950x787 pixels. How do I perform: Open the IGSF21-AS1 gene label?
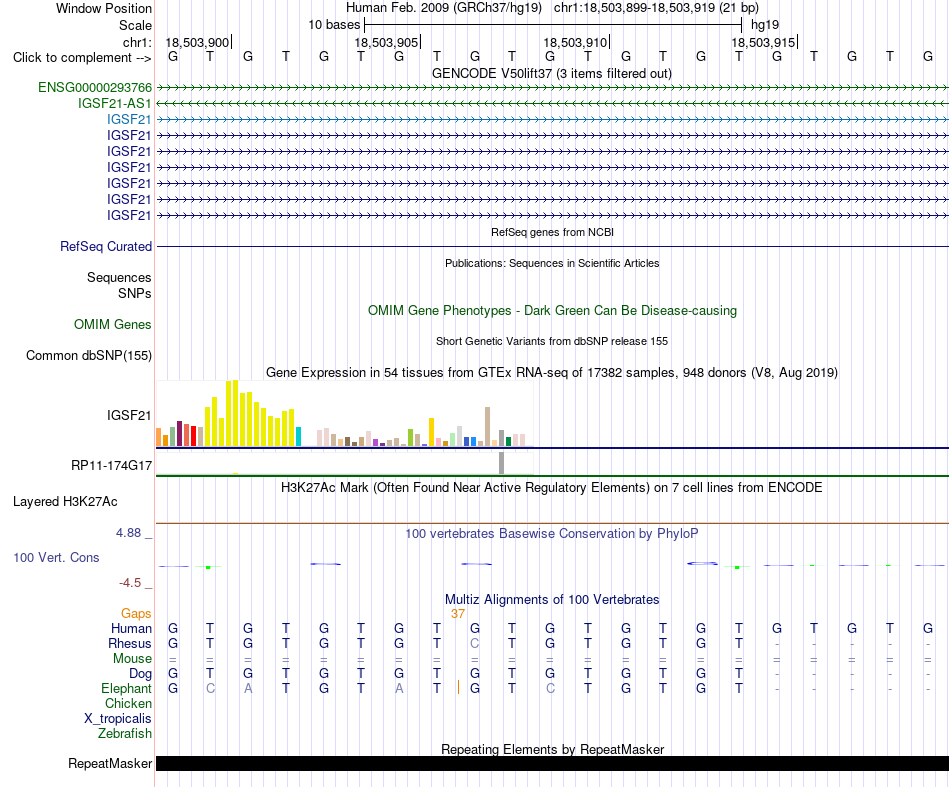pos(115,104)
